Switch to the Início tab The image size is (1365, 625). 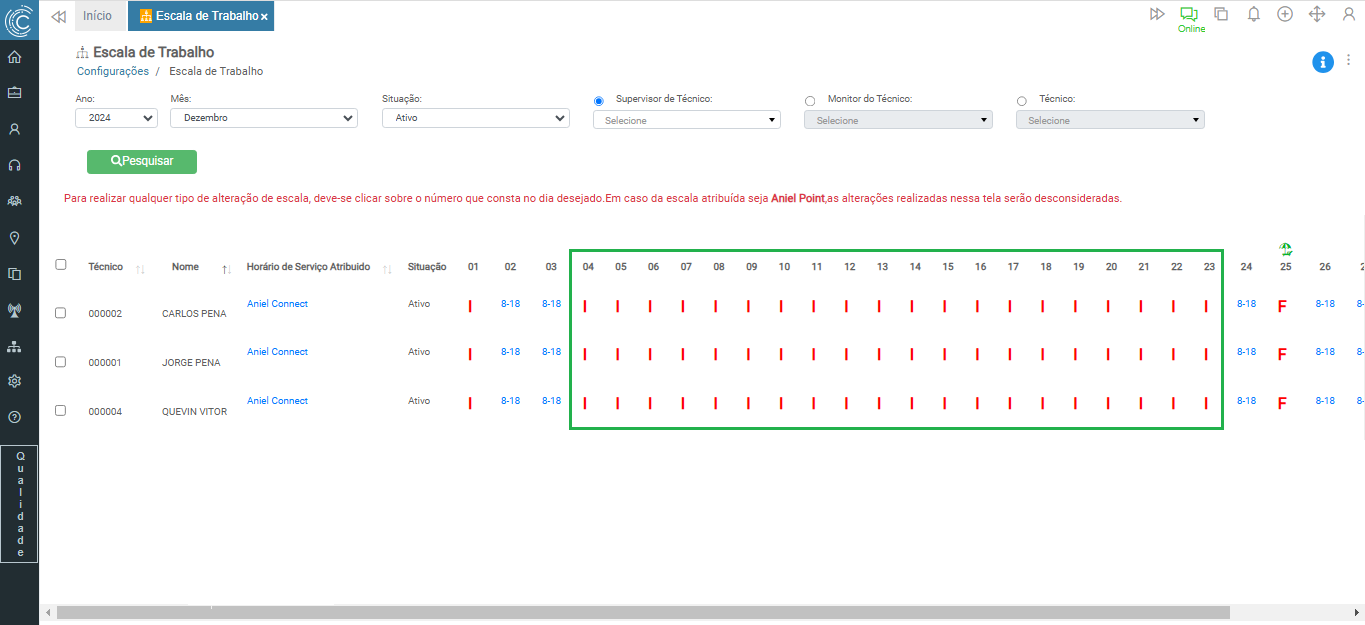click(98, 16)
